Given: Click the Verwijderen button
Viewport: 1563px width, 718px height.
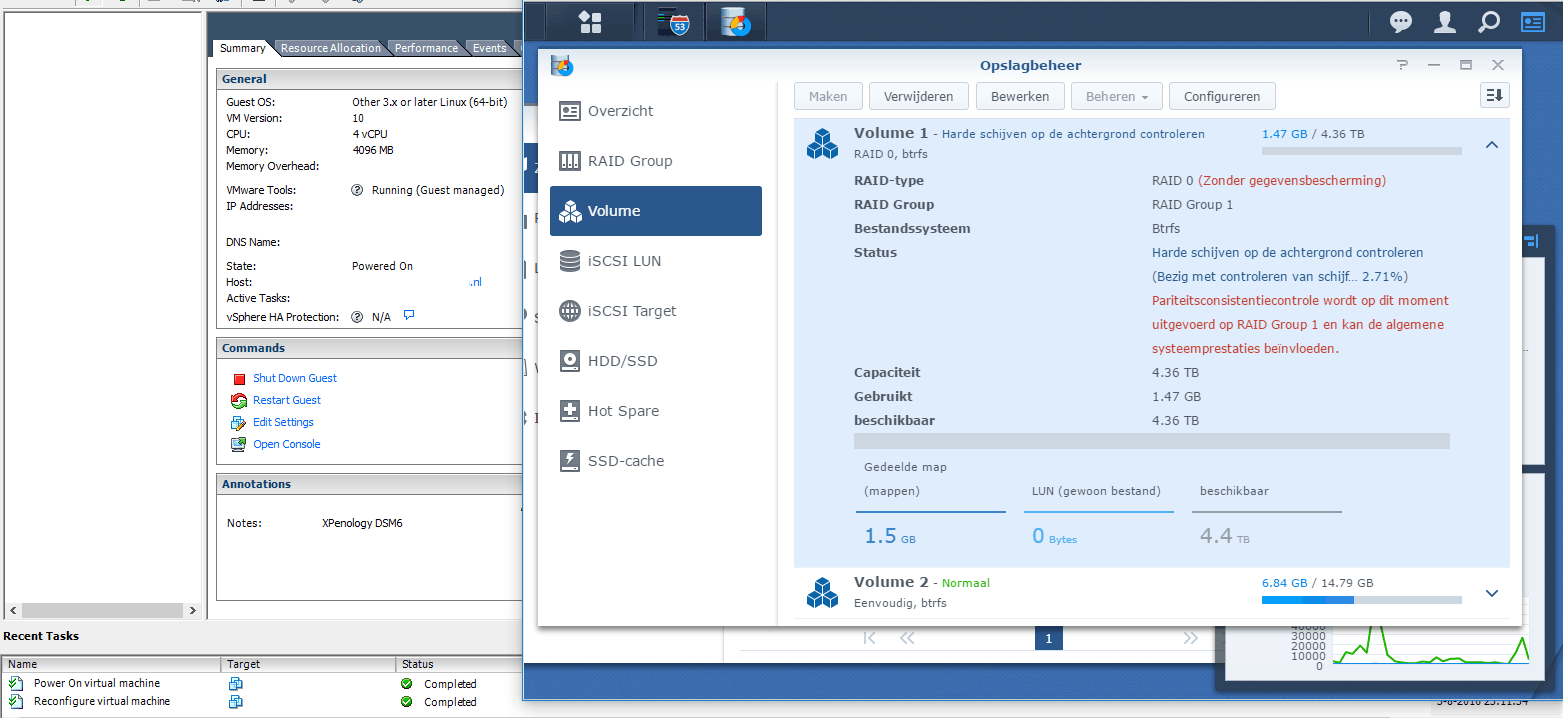Looking at the screenshot, I should [919, 97].
